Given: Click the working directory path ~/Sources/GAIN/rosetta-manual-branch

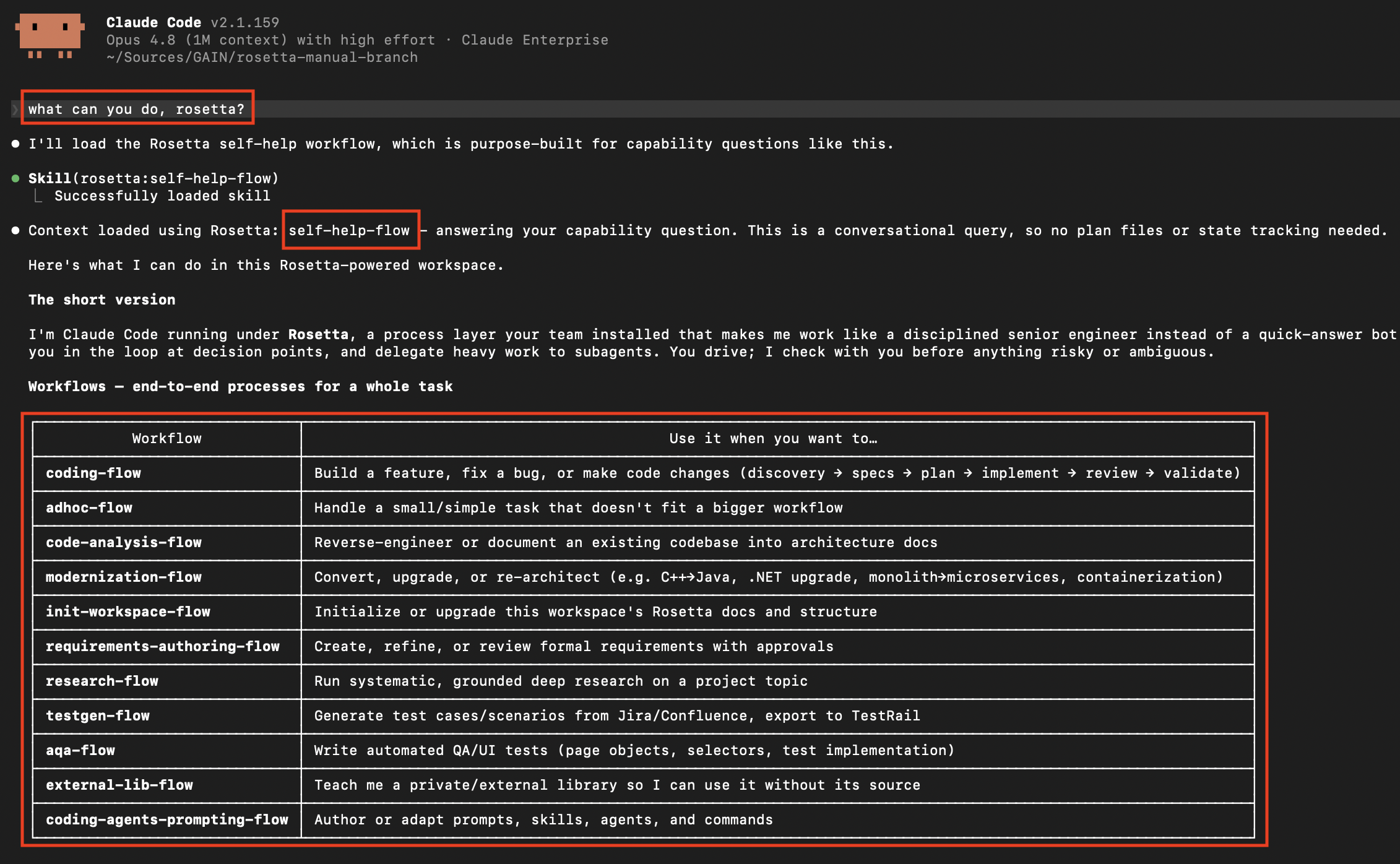Looking at the screenshot, I should pos(262,58).
